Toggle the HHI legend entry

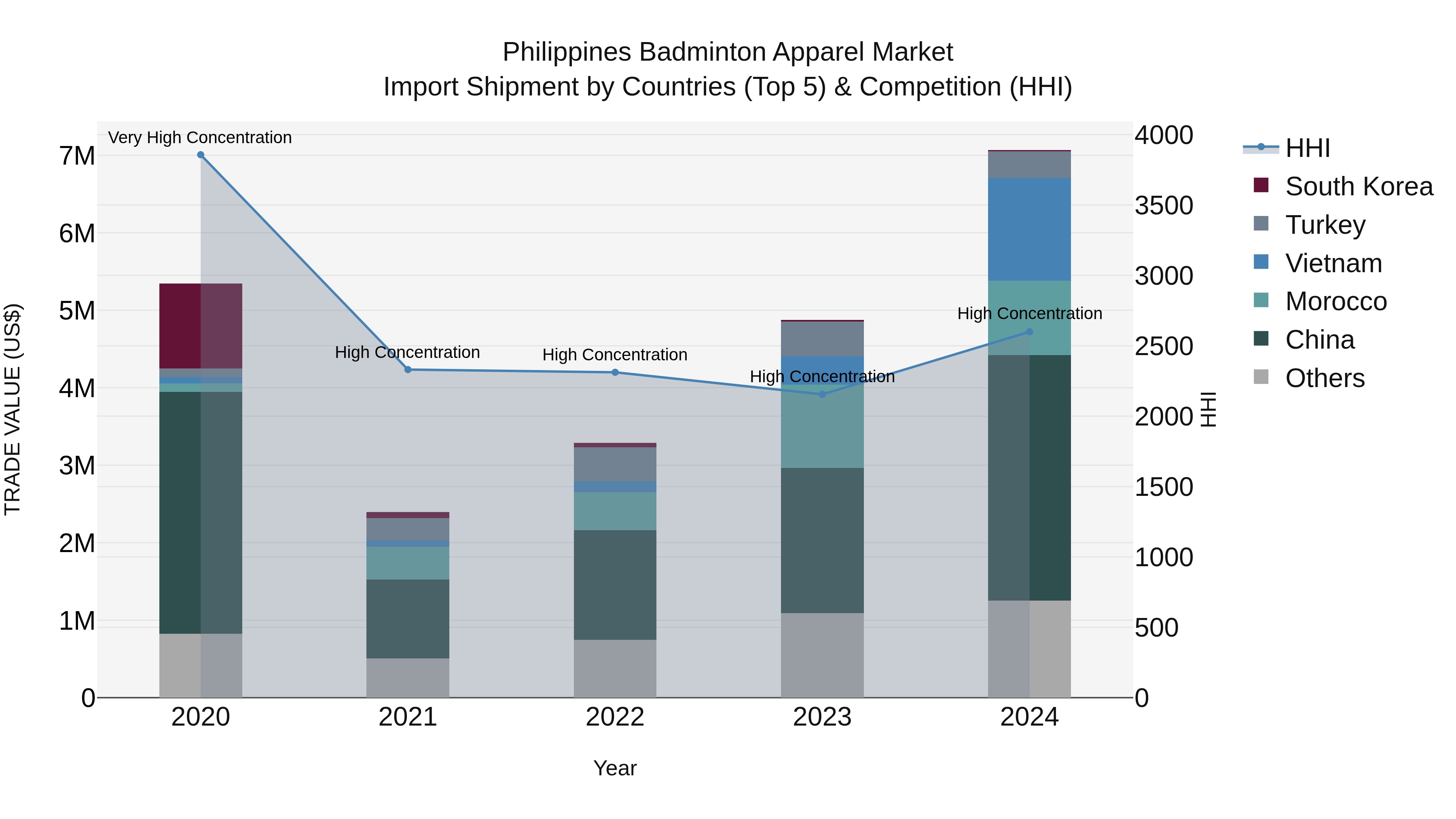click(1287, 148)
